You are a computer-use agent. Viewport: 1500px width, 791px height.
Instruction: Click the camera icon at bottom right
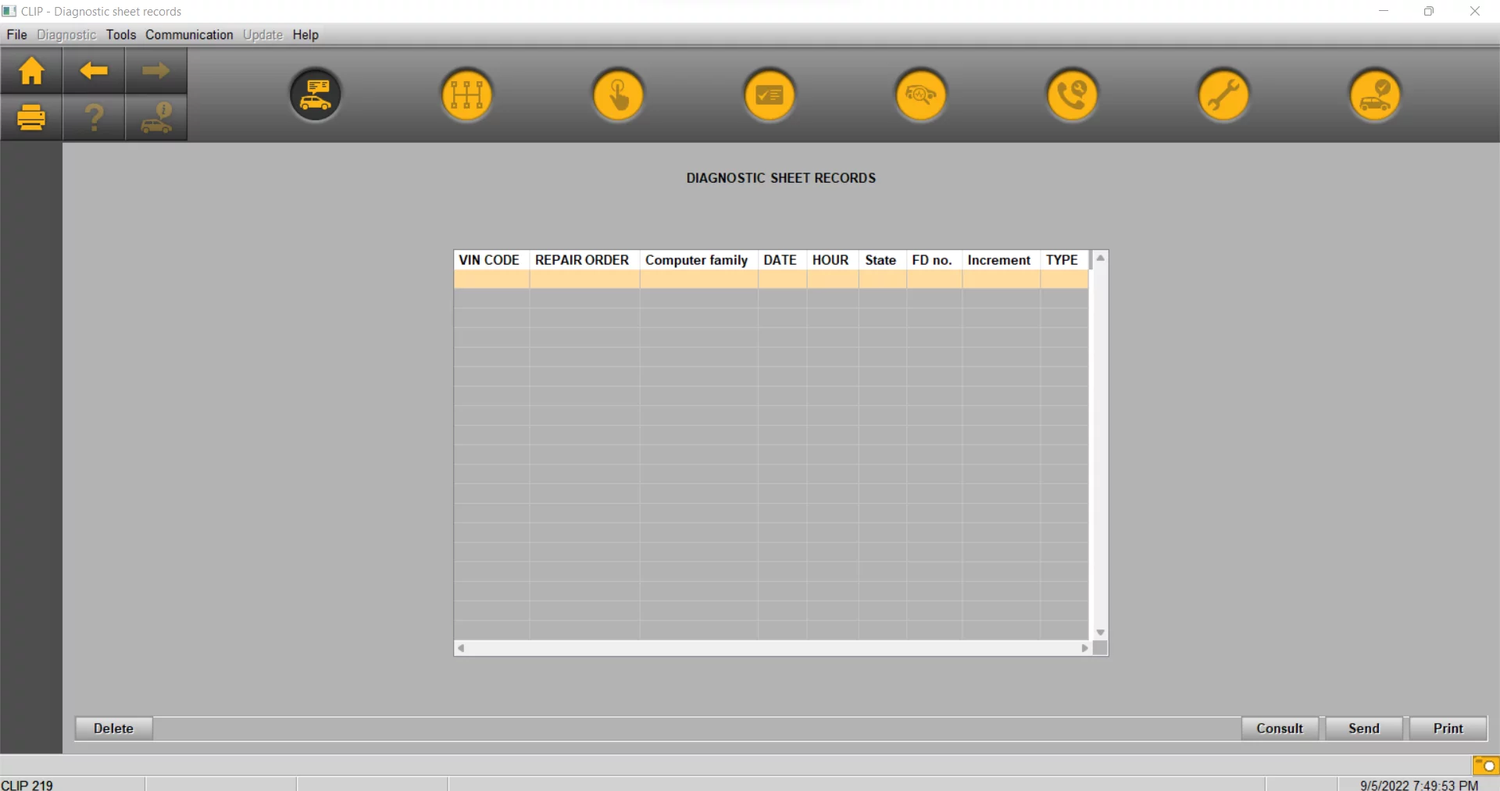1485,765
